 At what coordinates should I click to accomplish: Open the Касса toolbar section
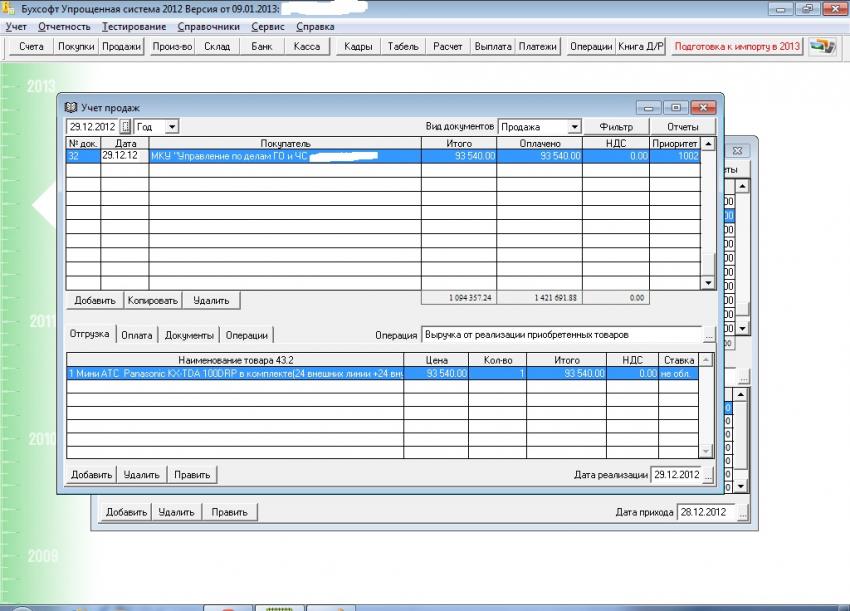point(307,47)
